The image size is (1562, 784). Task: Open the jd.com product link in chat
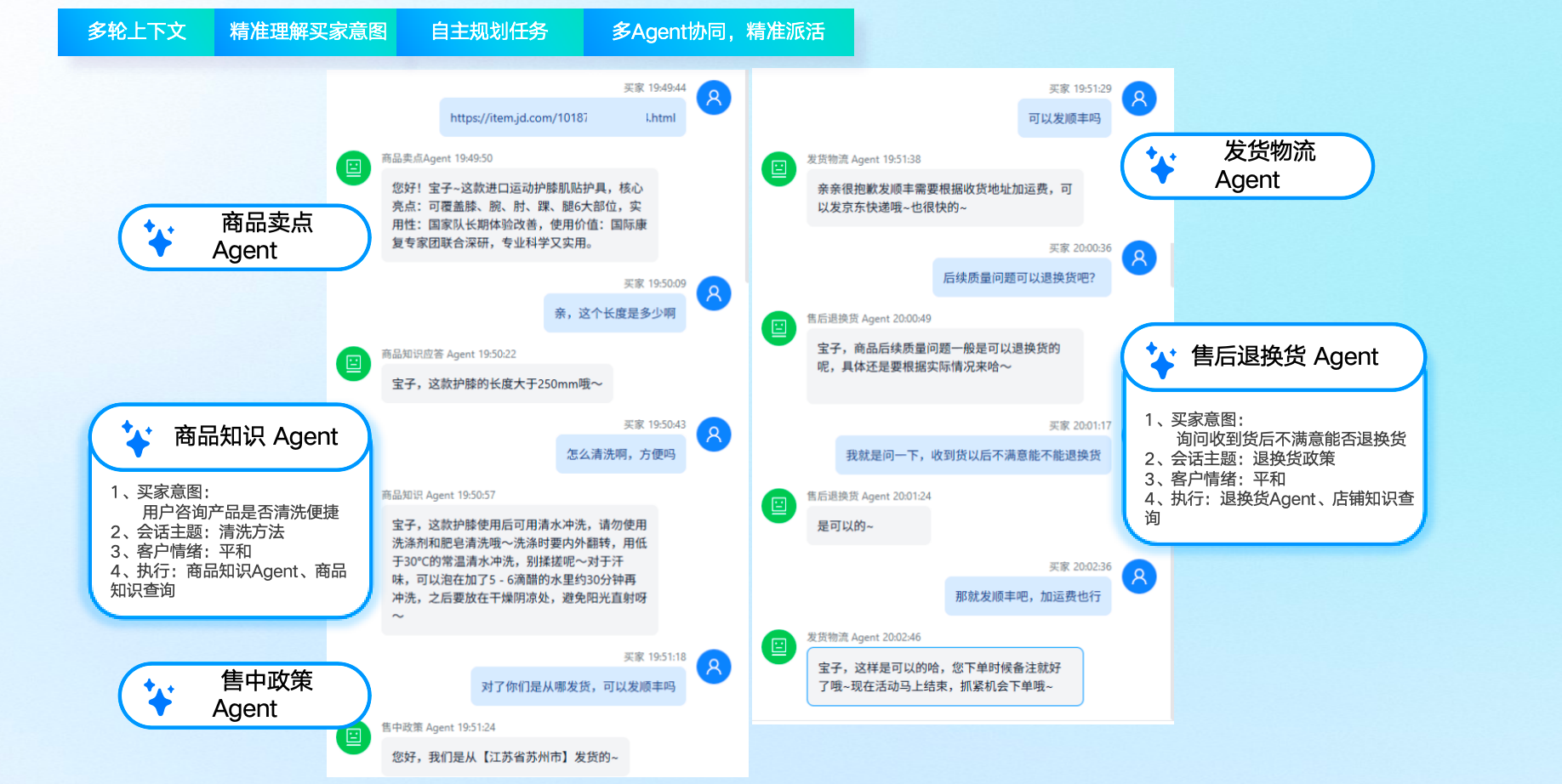pos(562,117)
